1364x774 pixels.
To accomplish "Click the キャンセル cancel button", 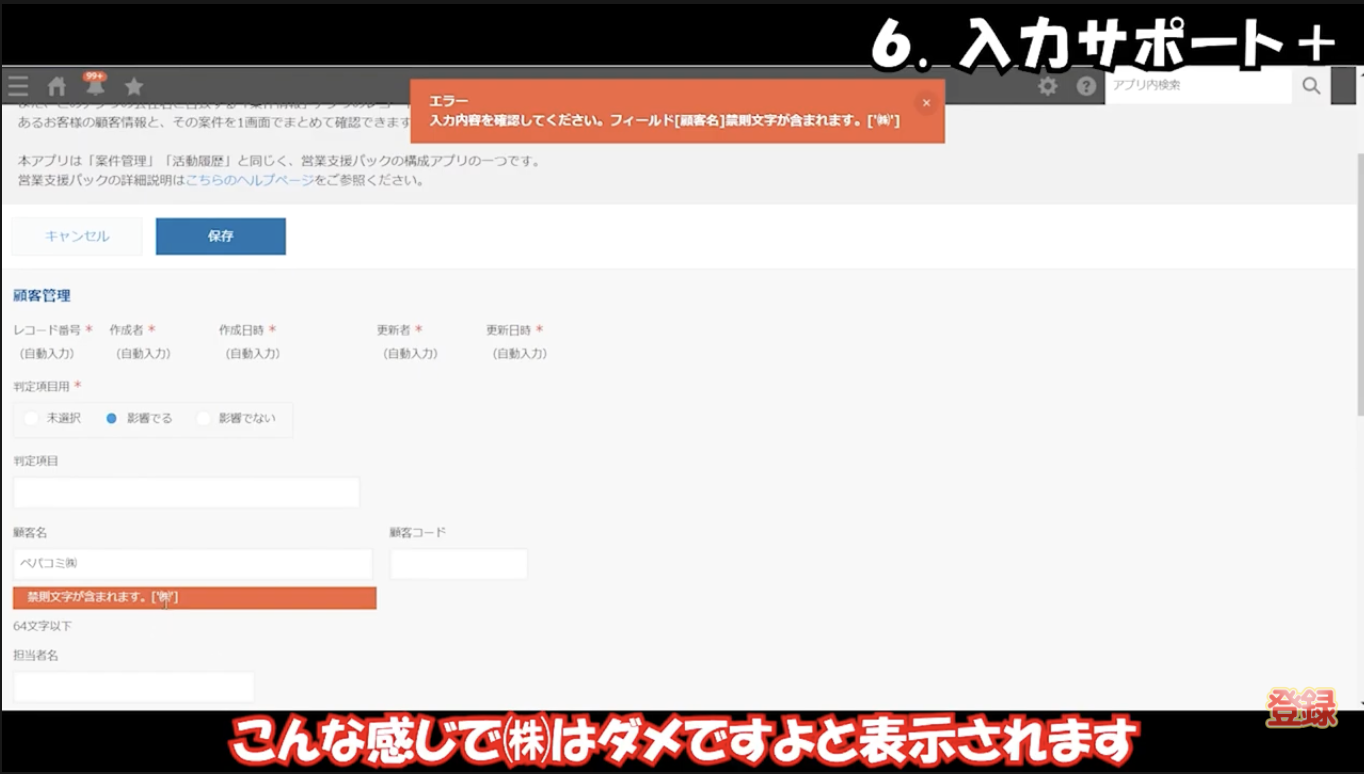I will (x=76, y=236).
